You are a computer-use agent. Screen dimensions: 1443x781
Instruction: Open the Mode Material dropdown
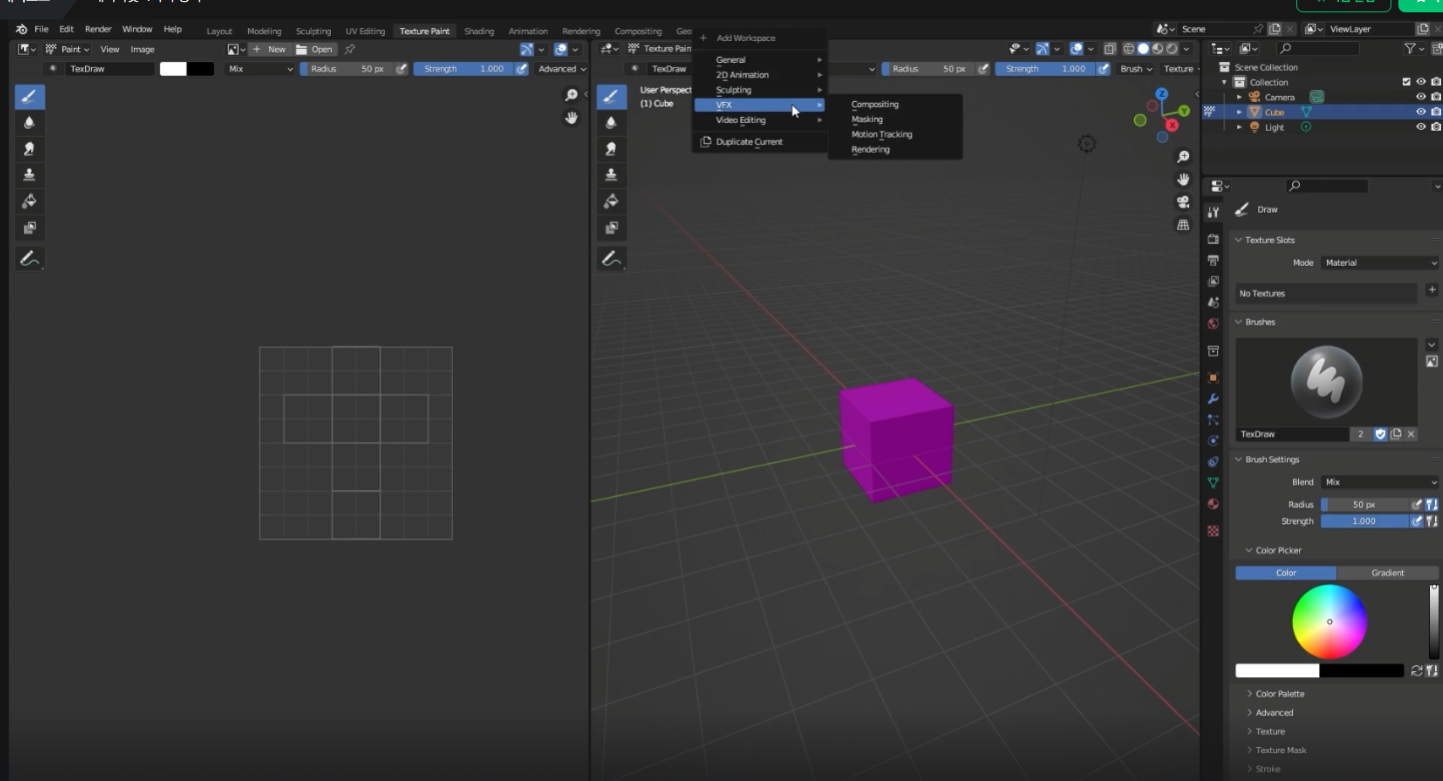pyautogui.click(x=1380, y=263)
